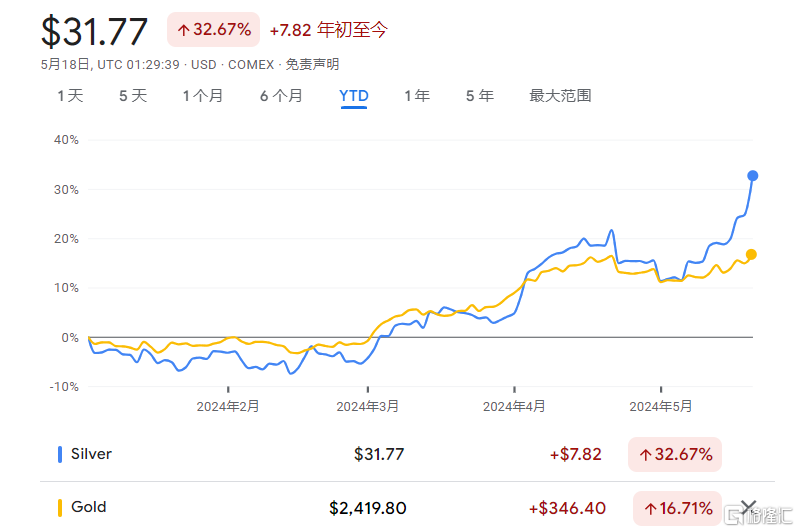This screenshot has width=799, height=532.
Task: Click the blue endpoint dot on the Silver line
Action: (x=752, y=176)
